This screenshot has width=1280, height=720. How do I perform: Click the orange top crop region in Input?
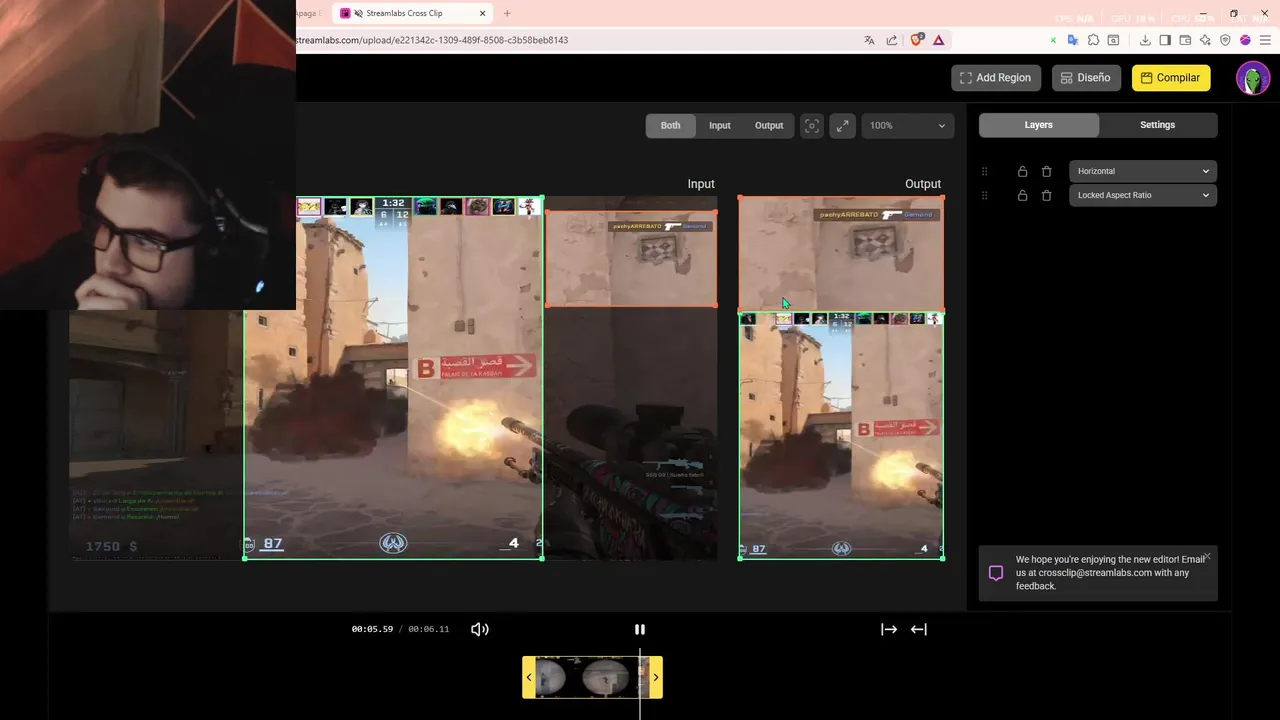click(x=631, y=258)
